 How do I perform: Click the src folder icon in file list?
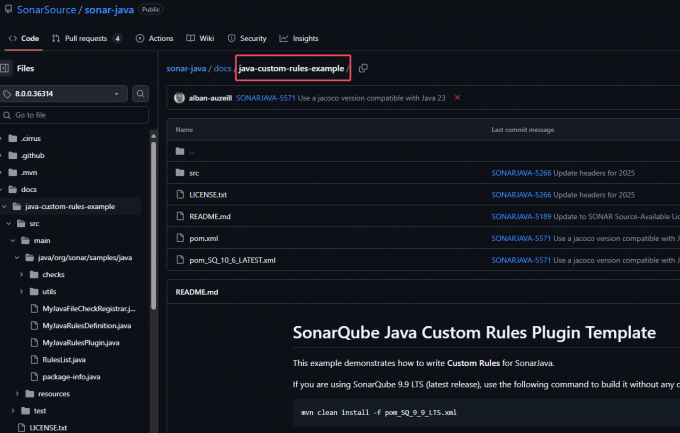pyautogui.click(x=180, y=173)
